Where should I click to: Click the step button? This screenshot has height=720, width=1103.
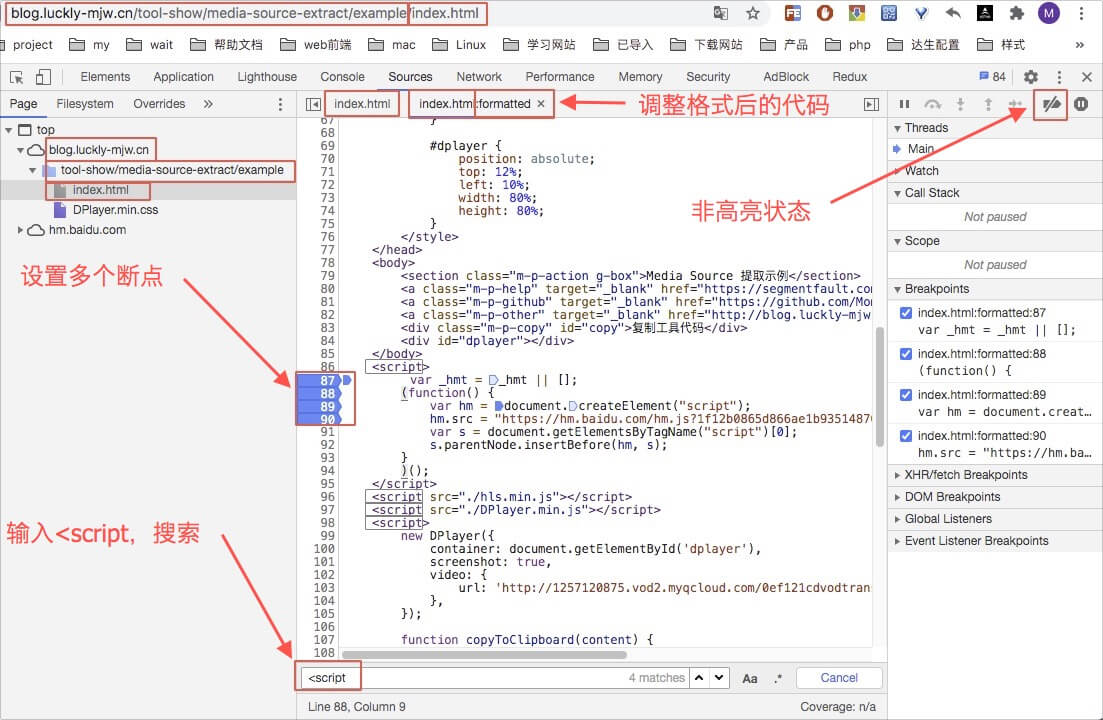[x=1016, y=104]
